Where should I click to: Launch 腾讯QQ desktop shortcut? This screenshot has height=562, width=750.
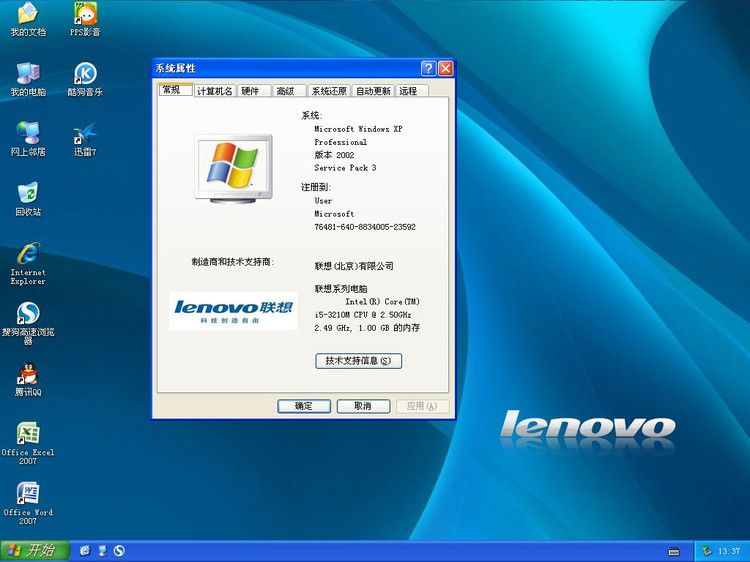coord(28,379)
